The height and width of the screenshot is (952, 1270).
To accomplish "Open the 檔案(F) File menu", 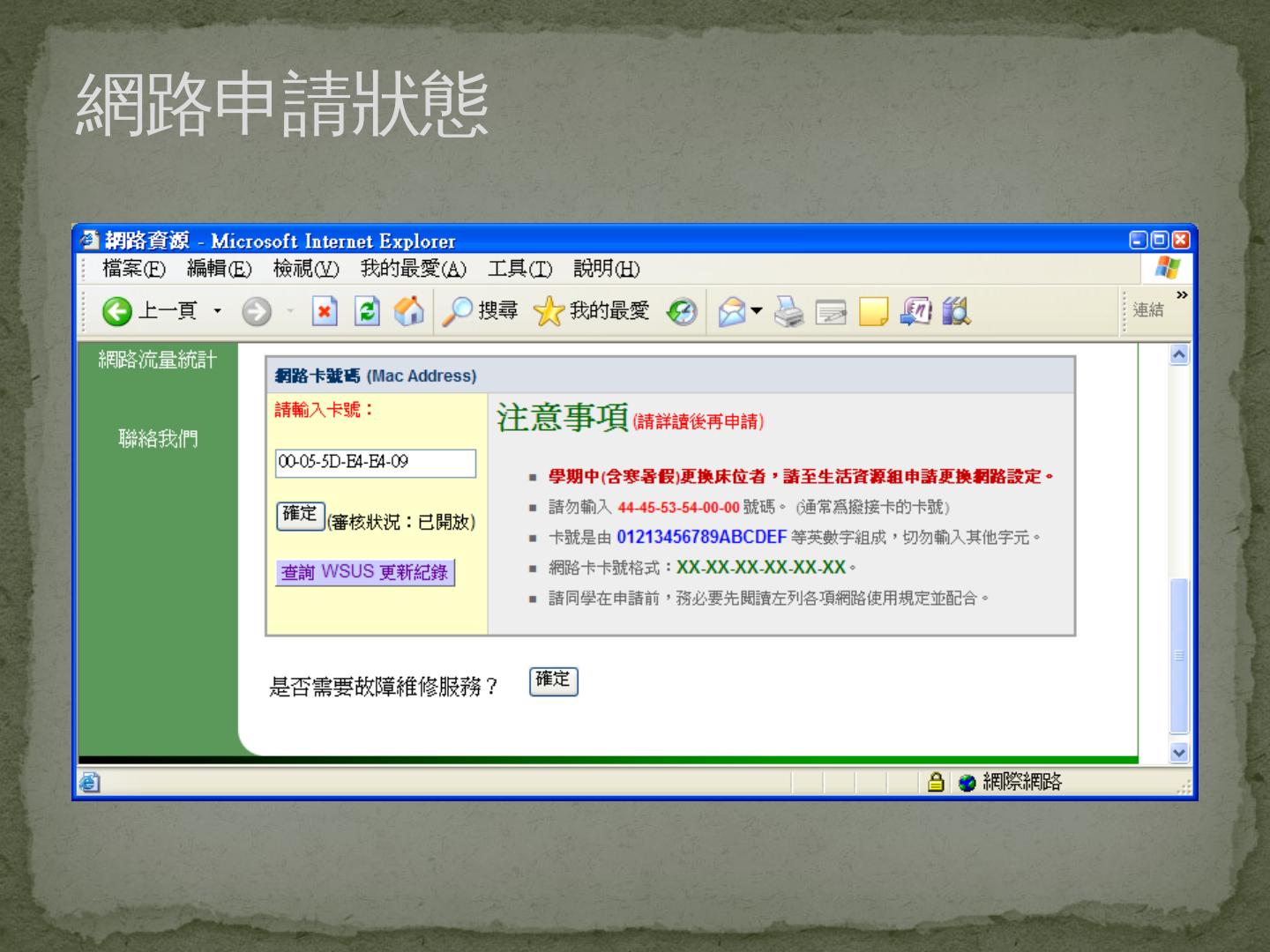I will click(134, 268).
